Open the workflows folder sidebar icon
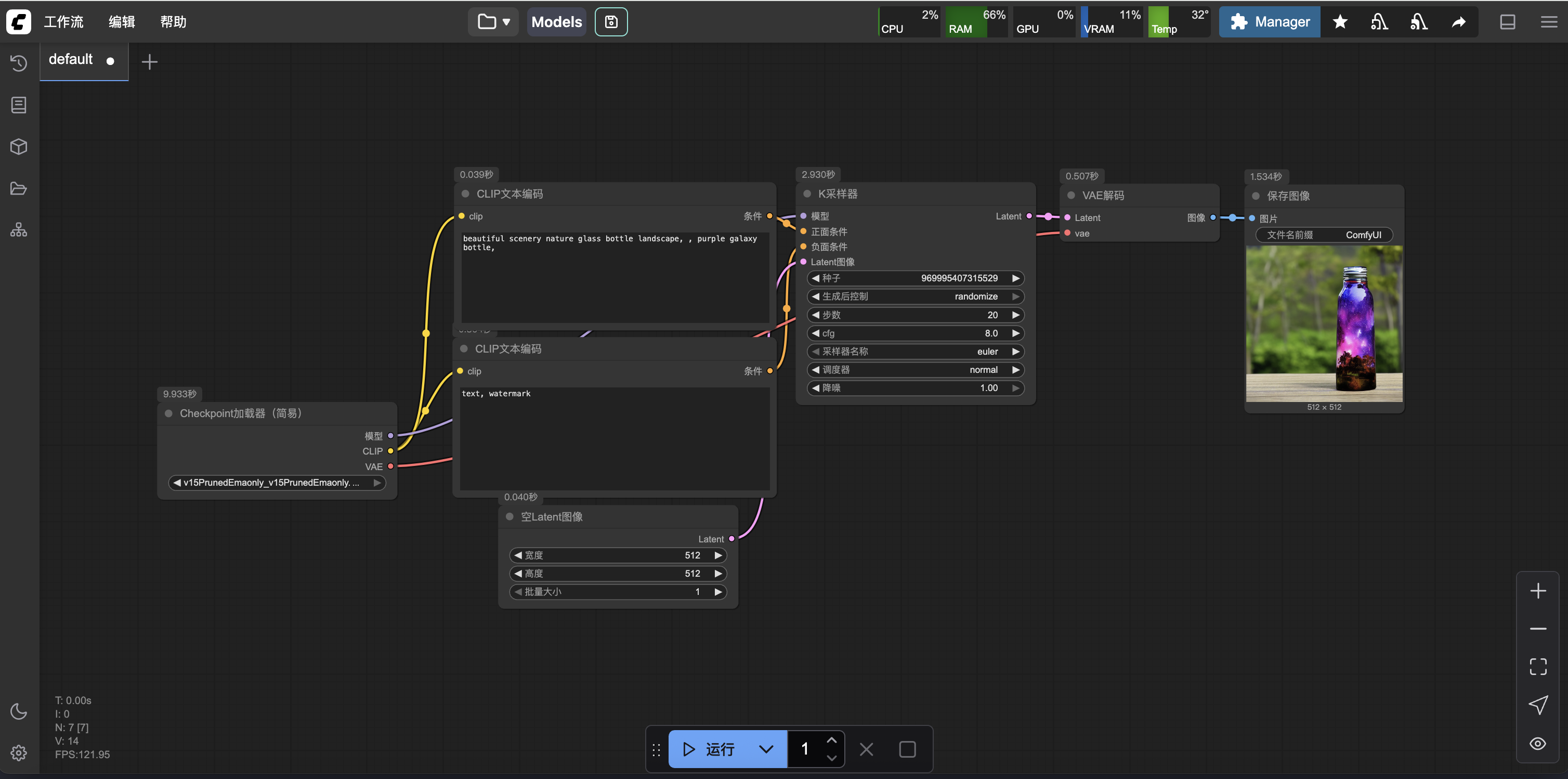 pyautogui.click(x=19, y=188)
